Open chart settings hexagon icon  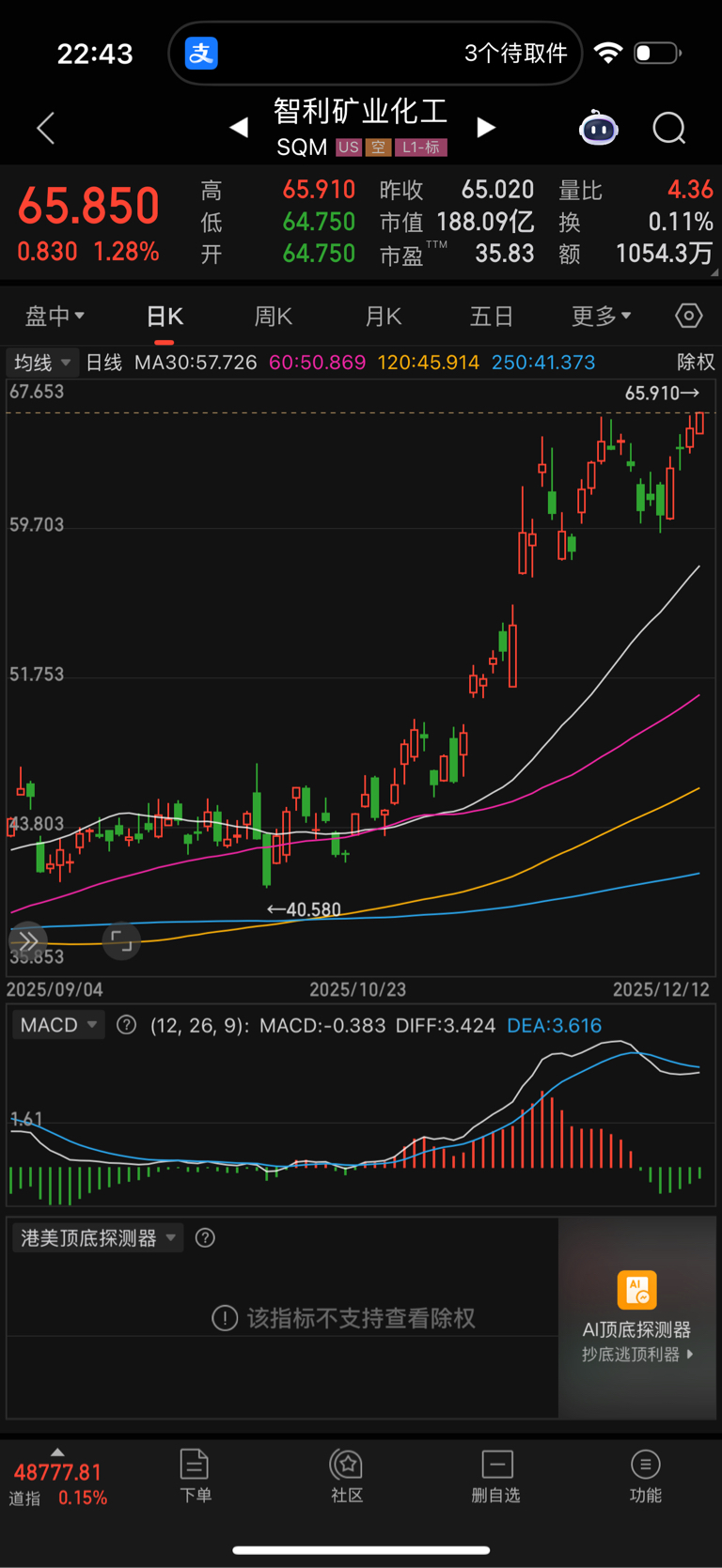click(689, 316)
